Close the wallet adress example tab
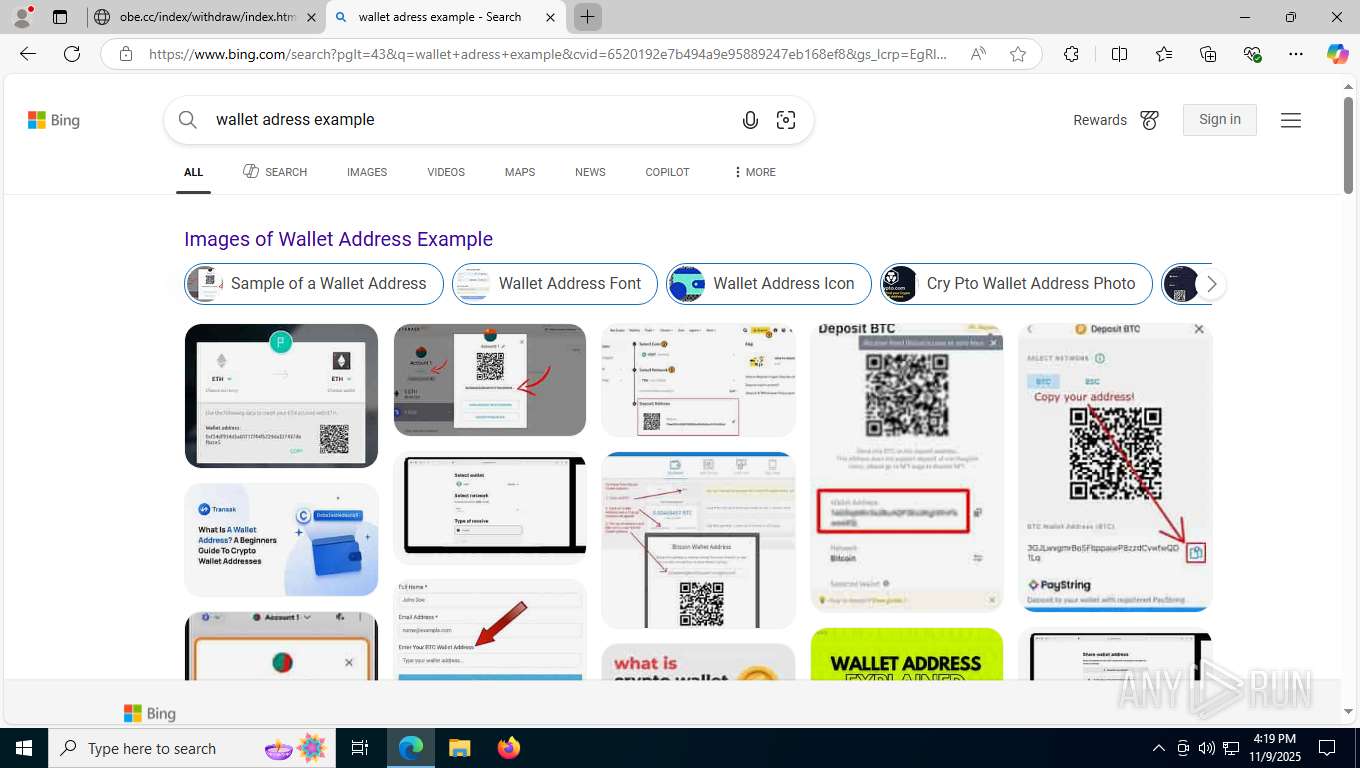The height and width of the screenshot is (768, 1360). coord(550,17)
